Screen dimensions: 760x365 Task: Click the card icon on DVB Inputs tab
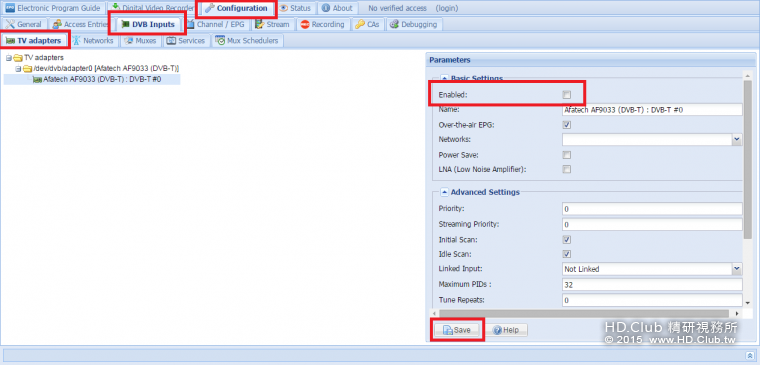point(126,24)
